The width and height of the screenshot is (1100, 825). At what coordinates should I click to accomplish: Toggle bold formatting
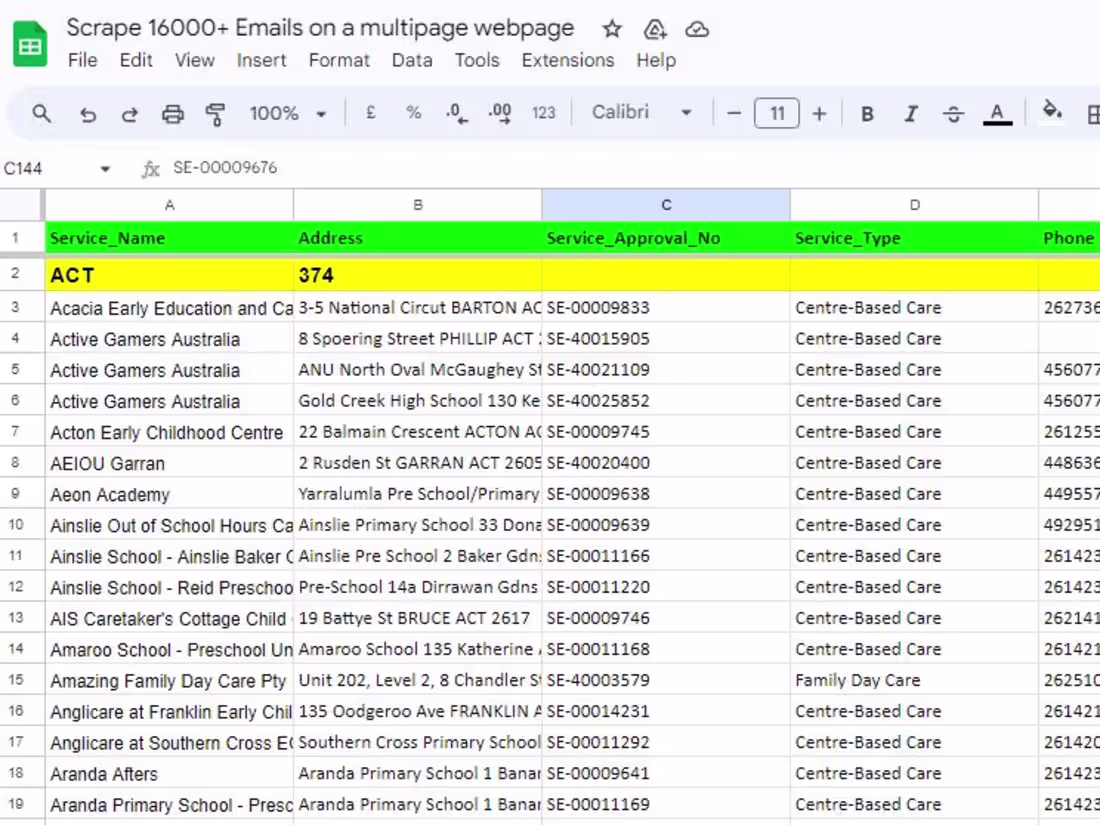click(867, 114)
